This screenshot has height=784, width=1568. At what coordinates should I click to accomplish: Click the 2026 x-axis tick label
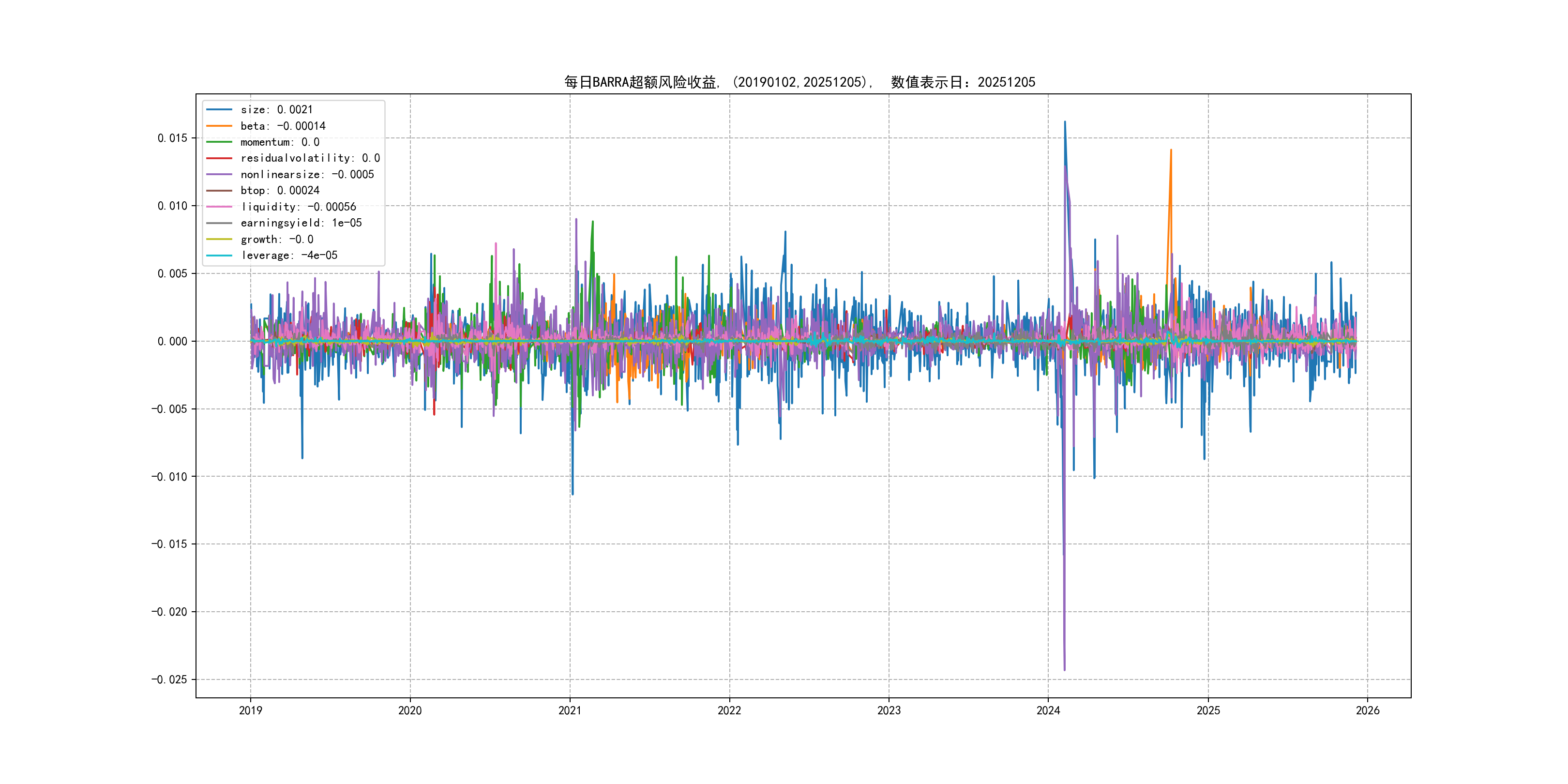(1368, 710)
